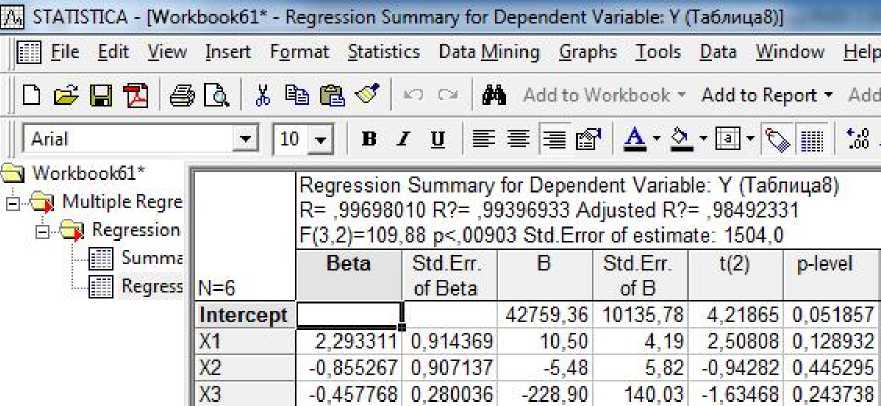
Task: Redo the last undone action
Action: tap(448, 95)
